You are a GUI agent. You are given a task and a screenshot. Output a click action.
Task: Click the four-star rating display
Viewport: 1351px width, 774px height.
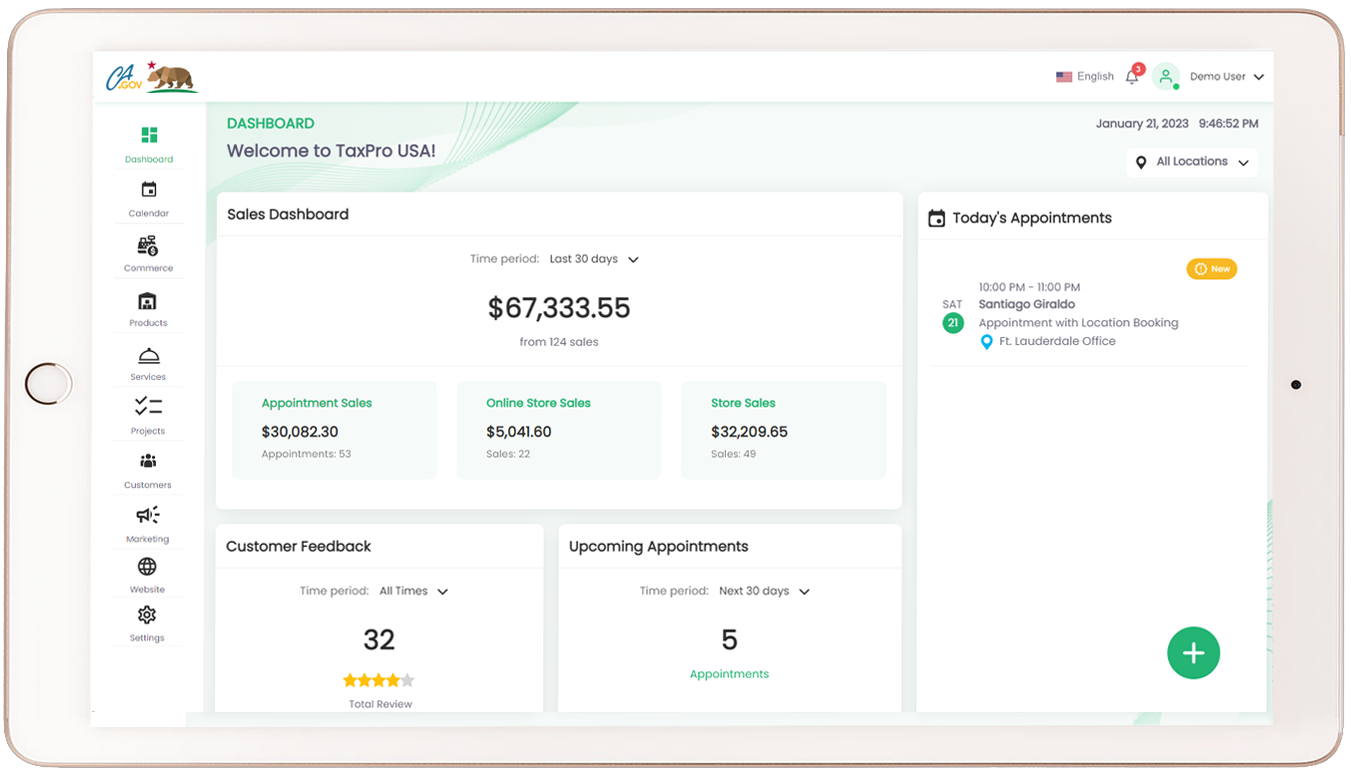click(379, 680)
